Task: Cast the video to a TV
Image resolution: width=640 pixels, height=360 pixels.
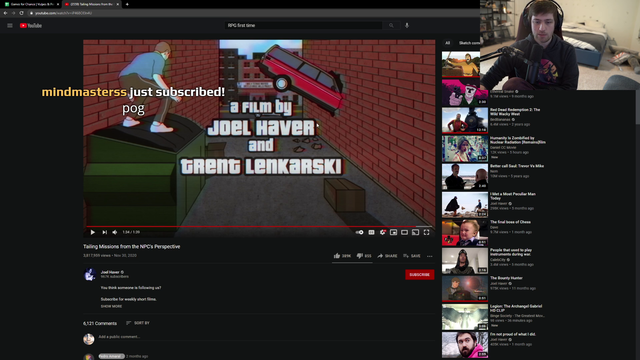Action: pos(416,232)
